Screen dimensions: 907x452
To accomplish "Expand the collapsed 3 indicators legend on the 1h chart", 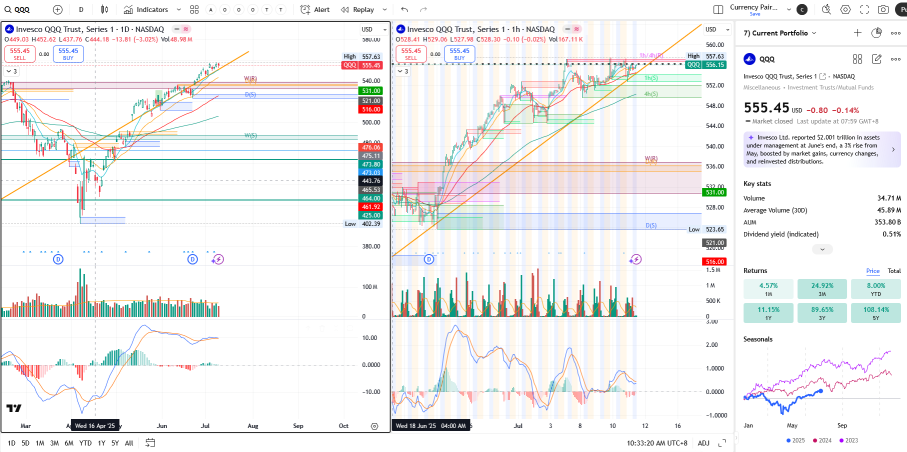I will click(403, 72).
